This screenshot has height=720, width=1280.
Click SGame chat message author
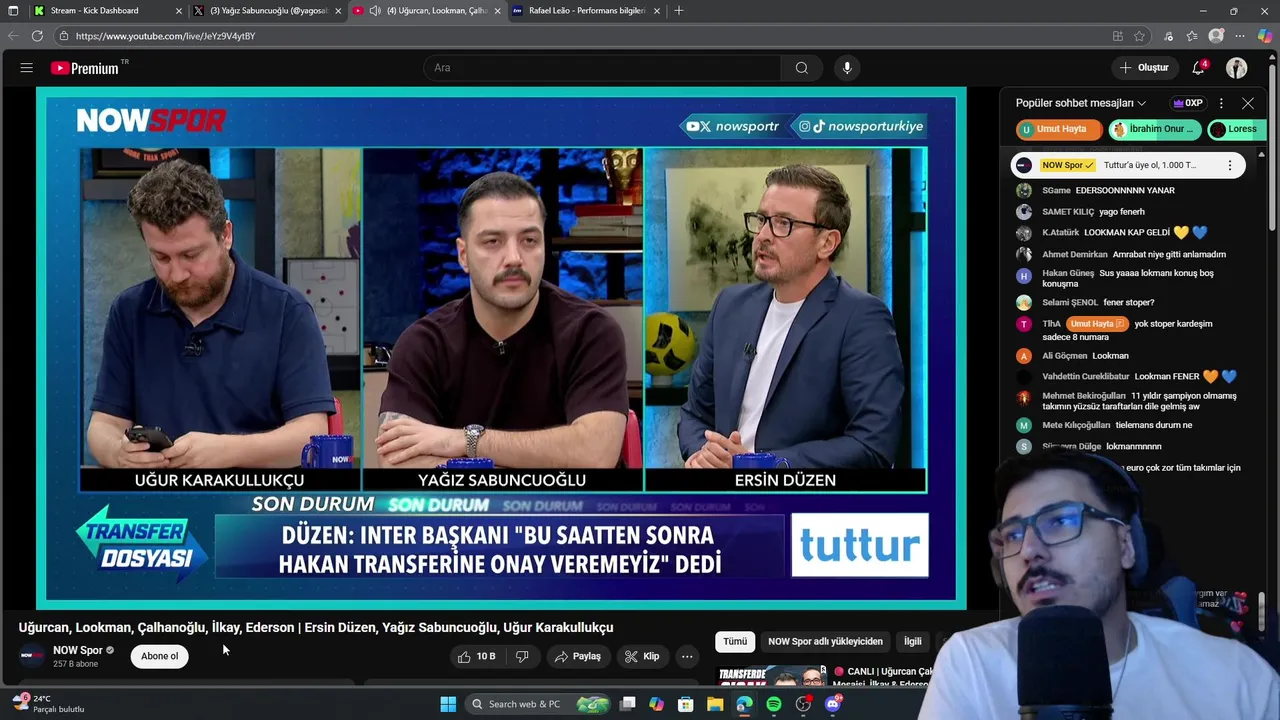tap(1056, 190)
